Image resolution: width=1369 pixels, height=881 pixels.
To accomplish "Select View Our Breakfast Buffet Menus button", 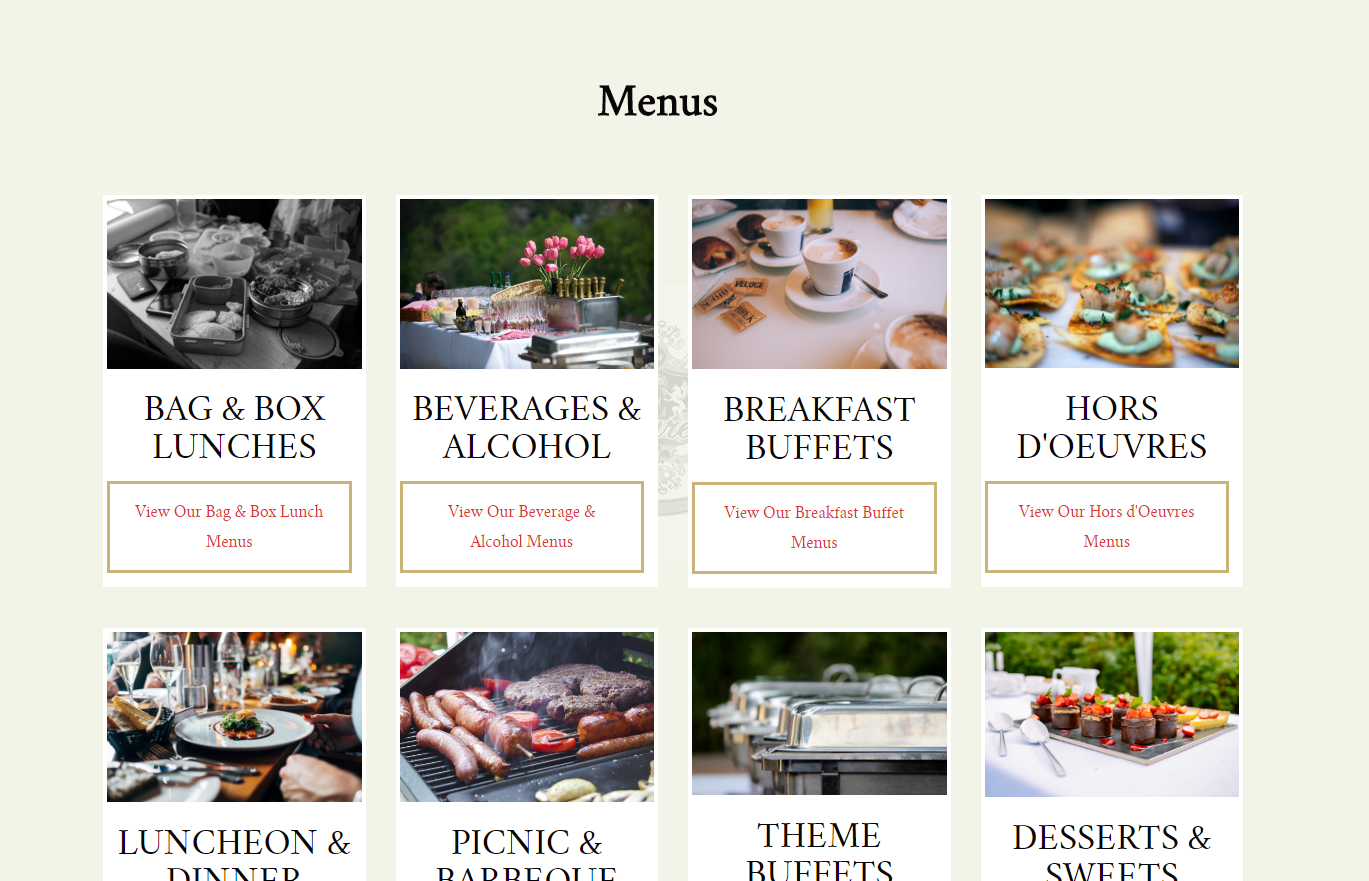I will (x=814, y=528).
